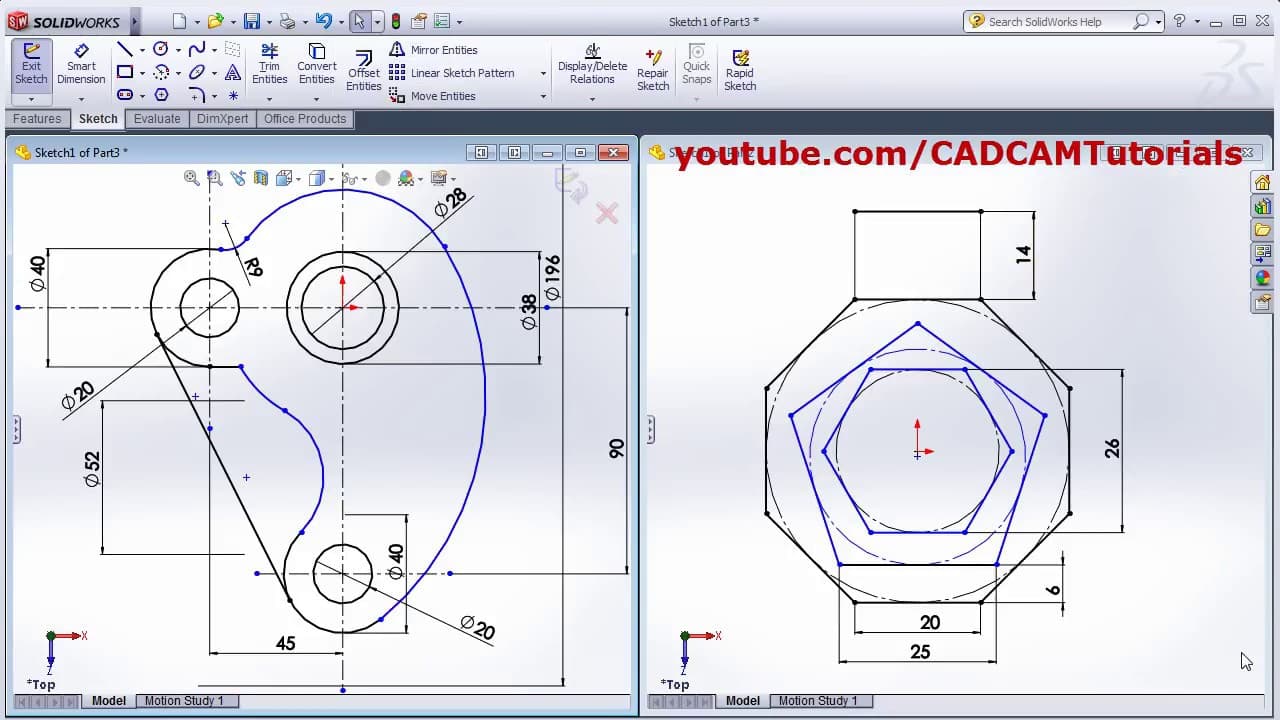Open the Trim Entities dropdown arrow
The width and height of the screenshot is (1280, 720).
269,99
